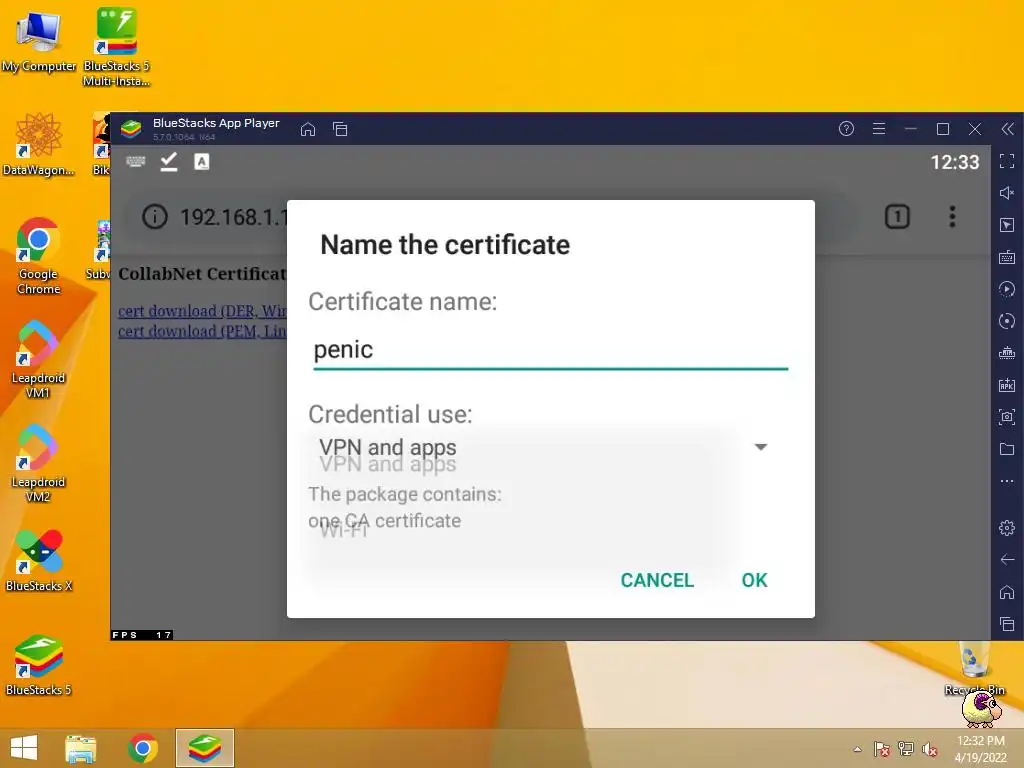Viewport: 1024px width, 768px height.
Task: Click the back arrow in BlueStacks sidebar
Action: (x=1007, y=560)
